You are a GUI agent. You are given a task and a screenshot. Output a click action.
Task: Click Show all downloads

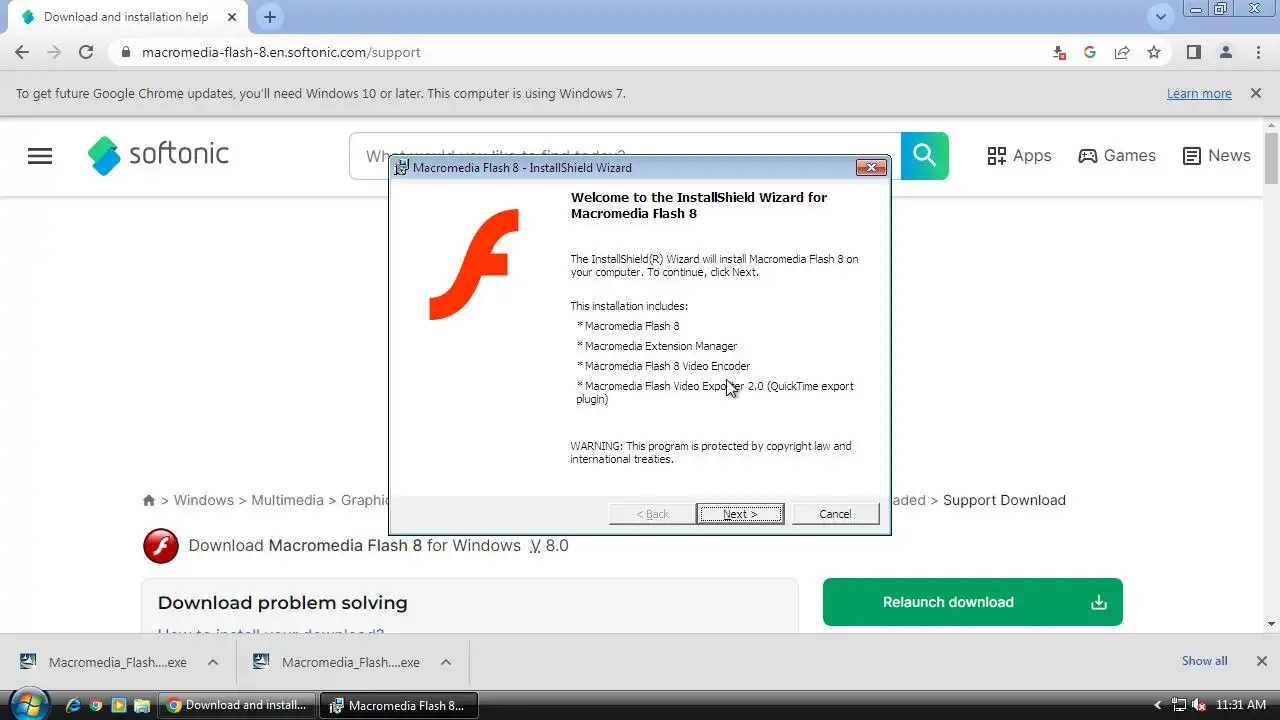tap(1204, 661)
